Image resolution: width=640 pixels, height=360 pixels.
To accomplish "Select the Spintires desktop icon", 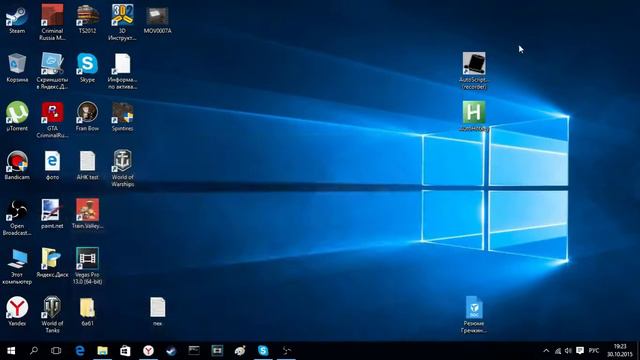I will pos(122,117).
